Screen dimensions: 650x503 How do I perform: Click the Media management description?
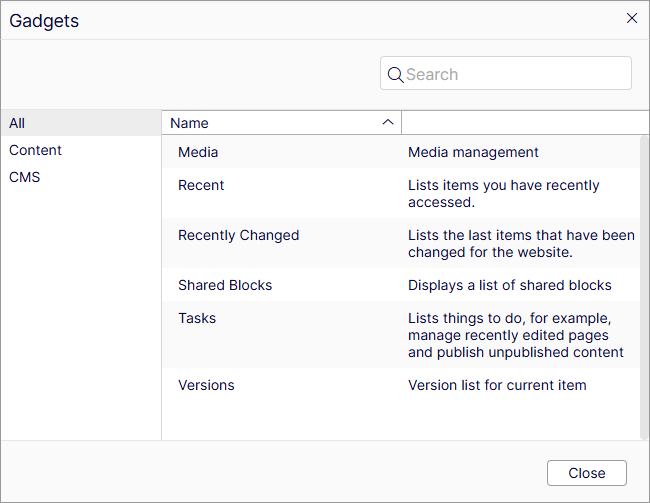tap(473, 152)
